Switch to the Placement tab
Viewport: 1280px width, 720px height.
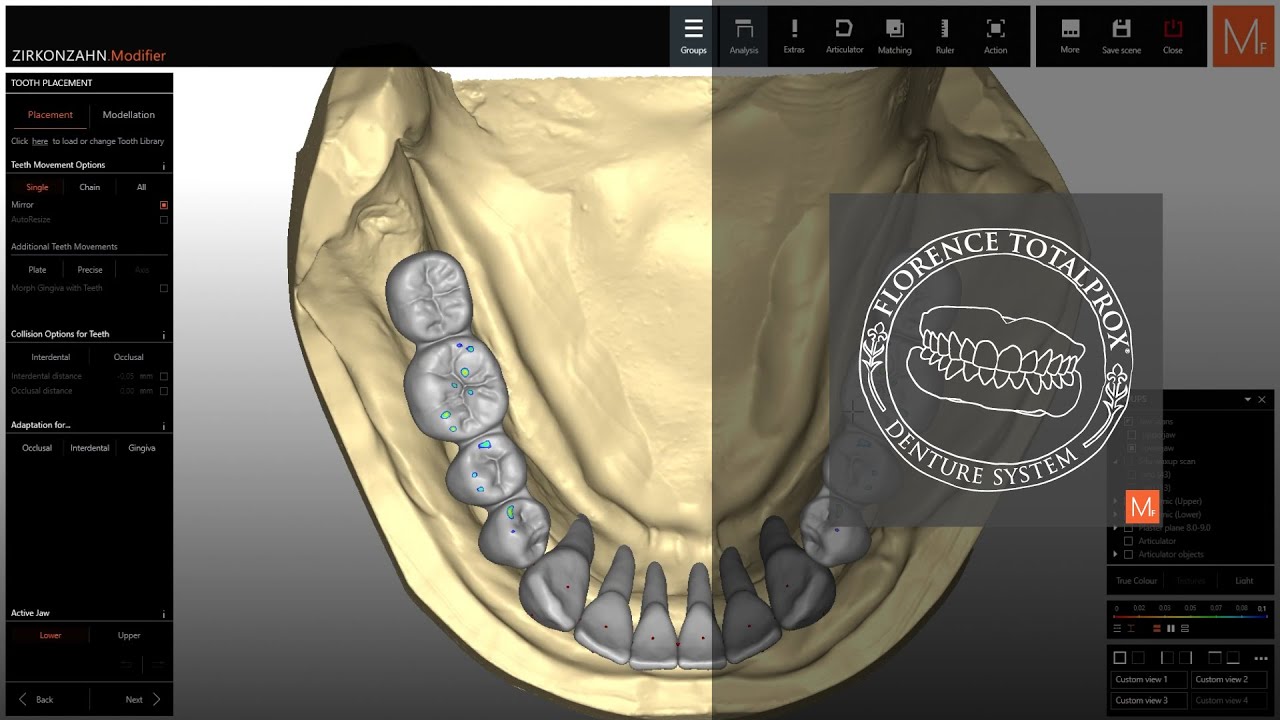coord(50,115)
